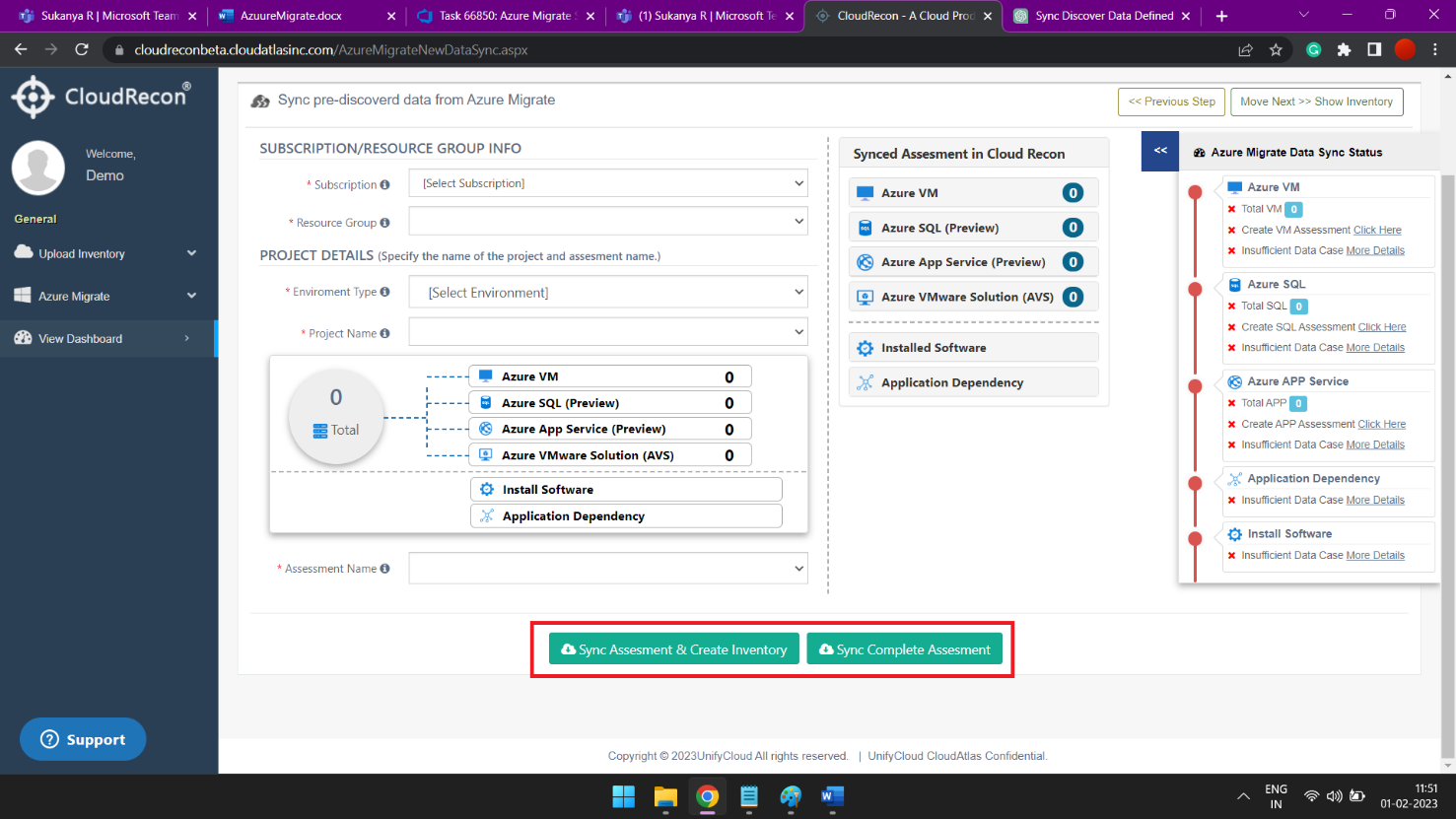
Task: Click the Azure VM monitor icon in Synced Assessment
Action: pyautogui.click(x=865, y=193)
